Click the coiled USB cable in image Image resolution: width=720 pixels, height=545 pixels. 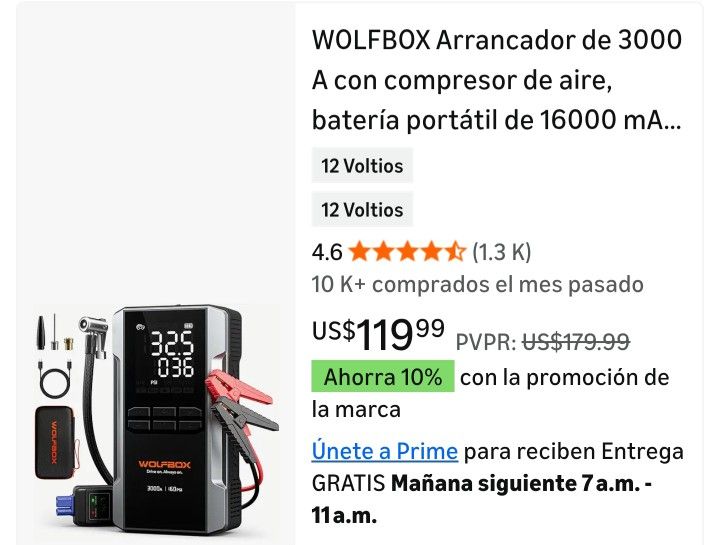tap(55, 380)
